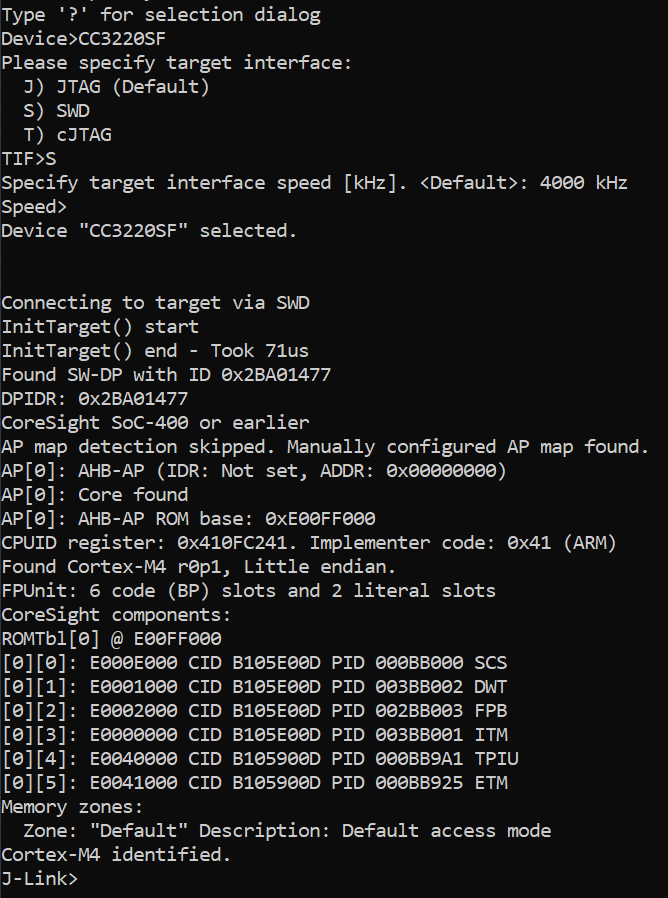Select the "S) SWD" option text

pyautogui.click(x=62, y=111)
